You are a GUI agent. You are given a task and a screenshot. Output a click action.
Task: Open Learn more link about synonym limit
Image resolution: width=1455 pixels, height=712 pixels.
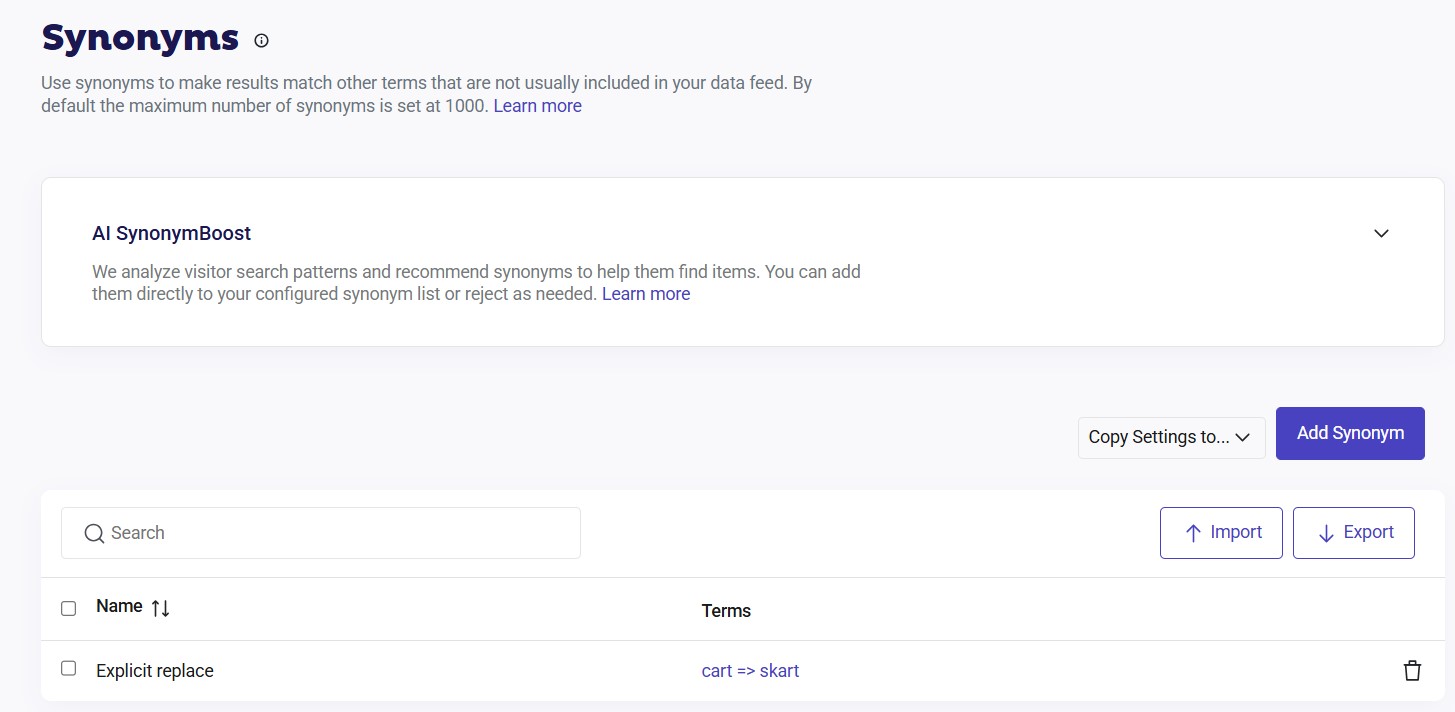click(537, 106)
